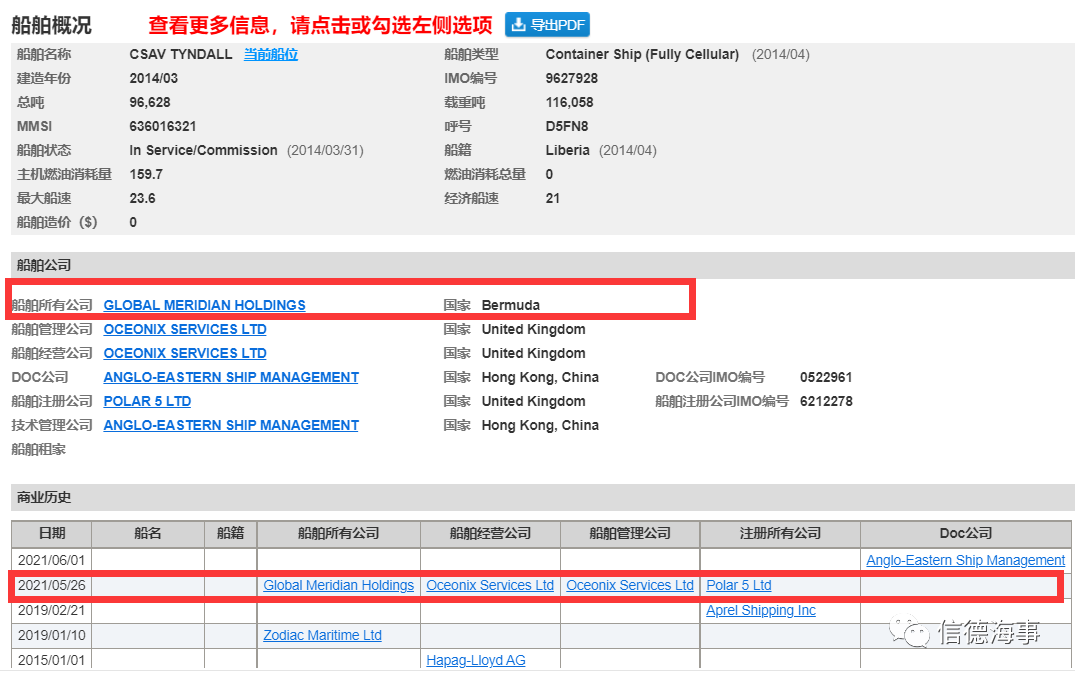Click the download icon in 导出PDF button
The height and width of the screenshot is (679, 1075).
(x=519, y=25)
